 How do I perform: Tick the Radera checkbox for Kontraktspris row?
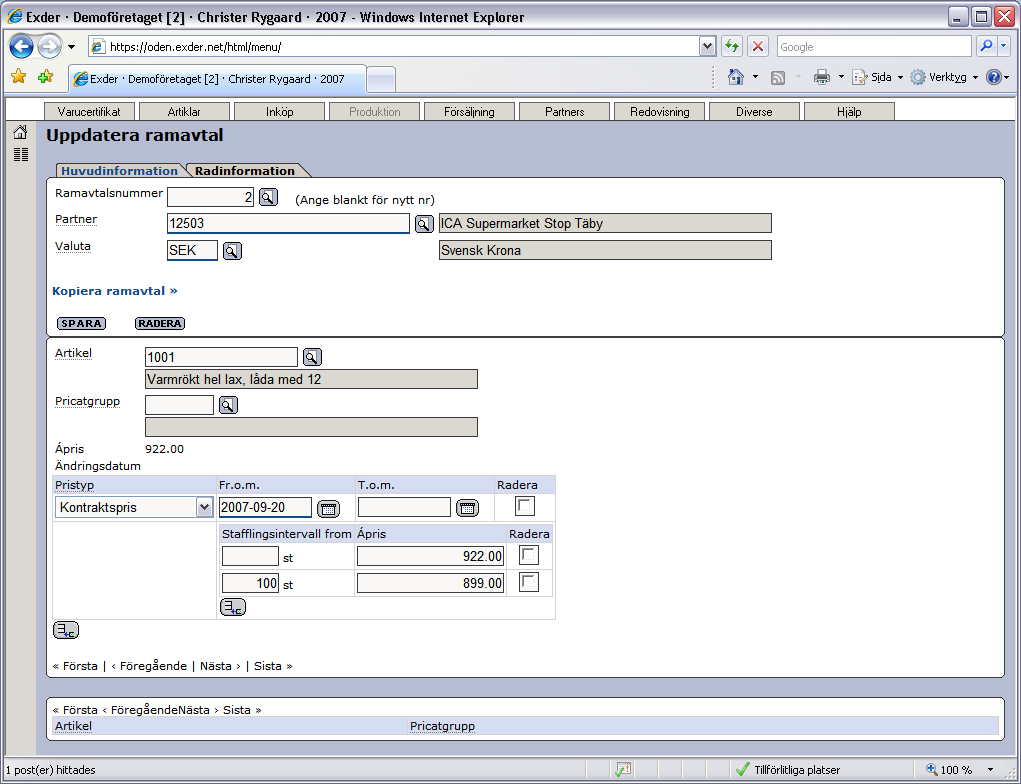[525, 507]
